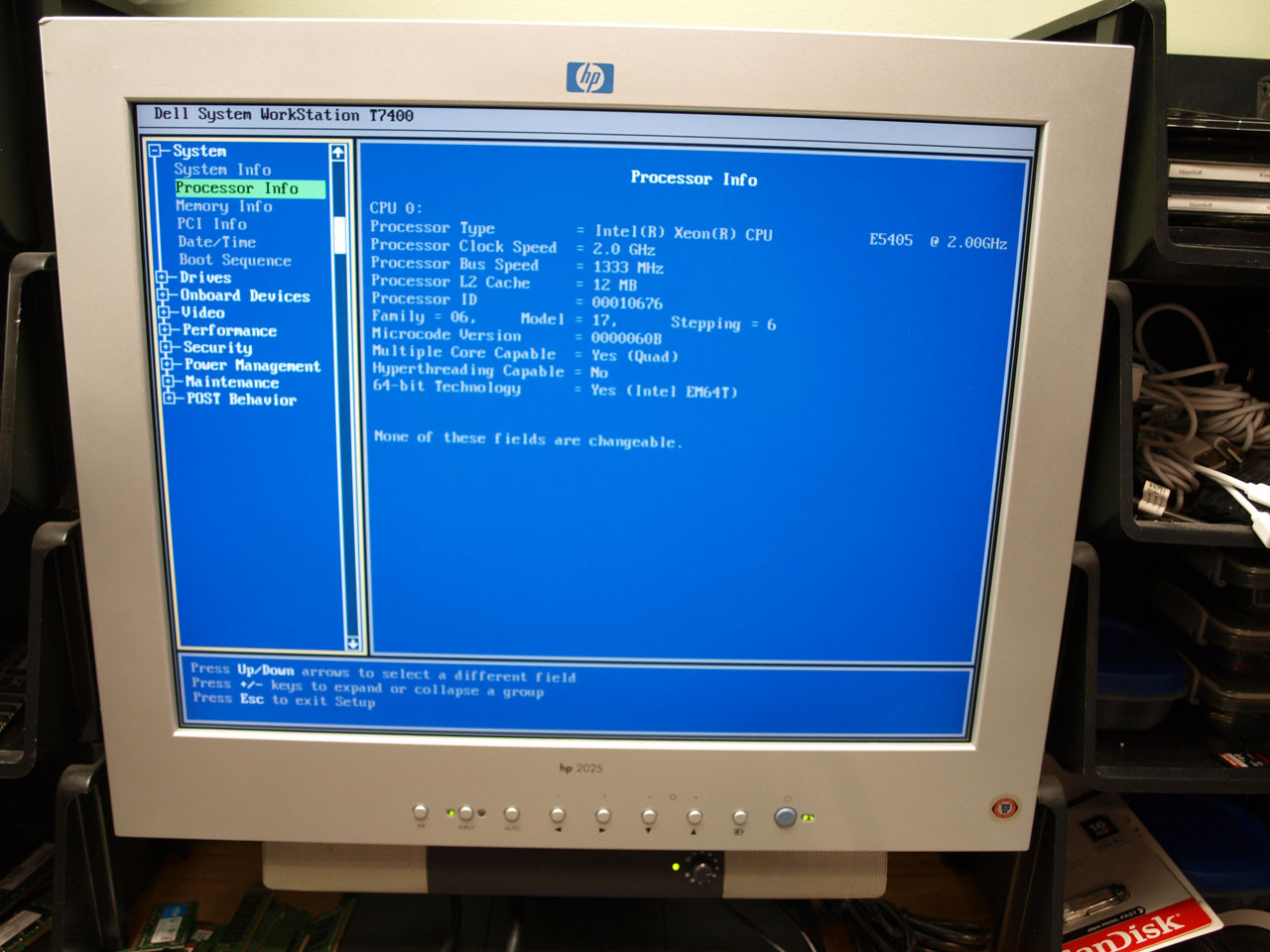Click the 'Stepping = 6' text
Viewport: 1270px width, 952px height.
coord(723,323)
